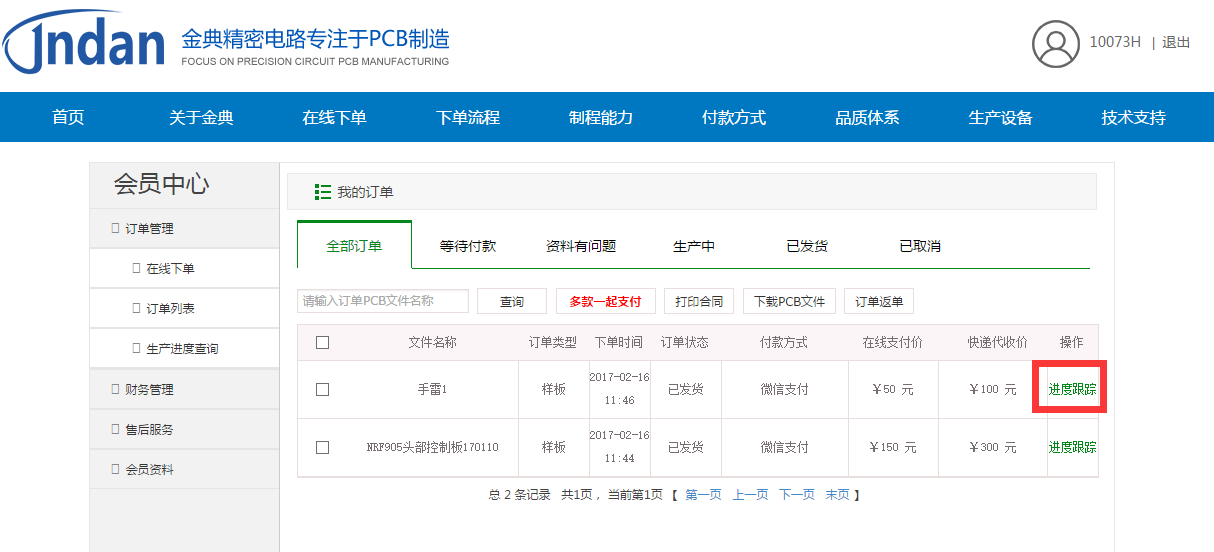Viewport: 1214px width, 552px height.
Task: Click the 退出 logout link
Action: point(1176,43)
